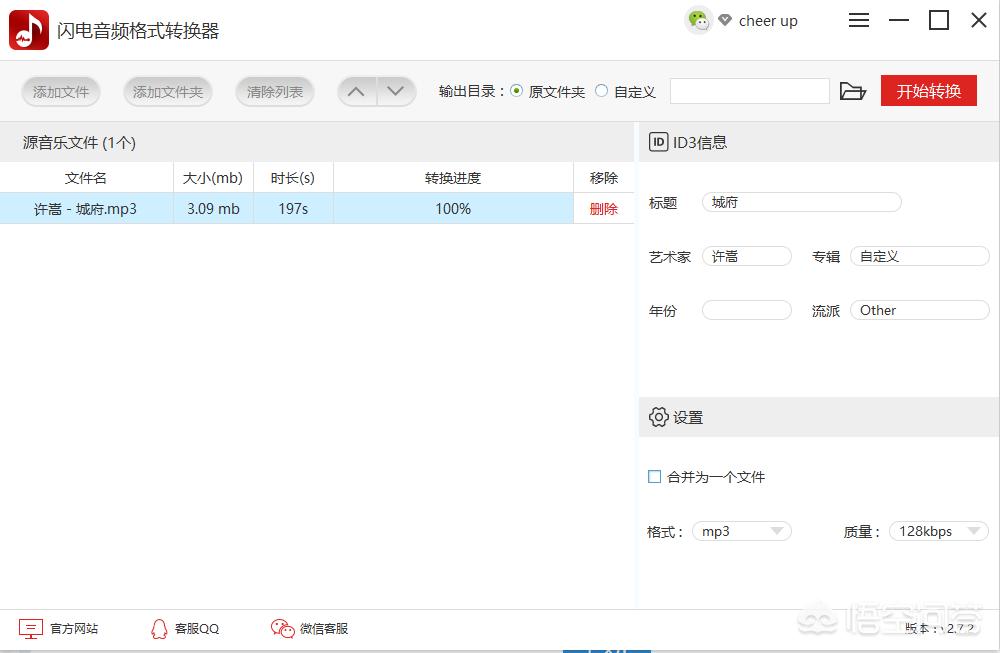Enable 合并为一个文件 checkbox
The width and height of the screenshot is (1000, 653).
pyautogui.click(x=655, y=477)
